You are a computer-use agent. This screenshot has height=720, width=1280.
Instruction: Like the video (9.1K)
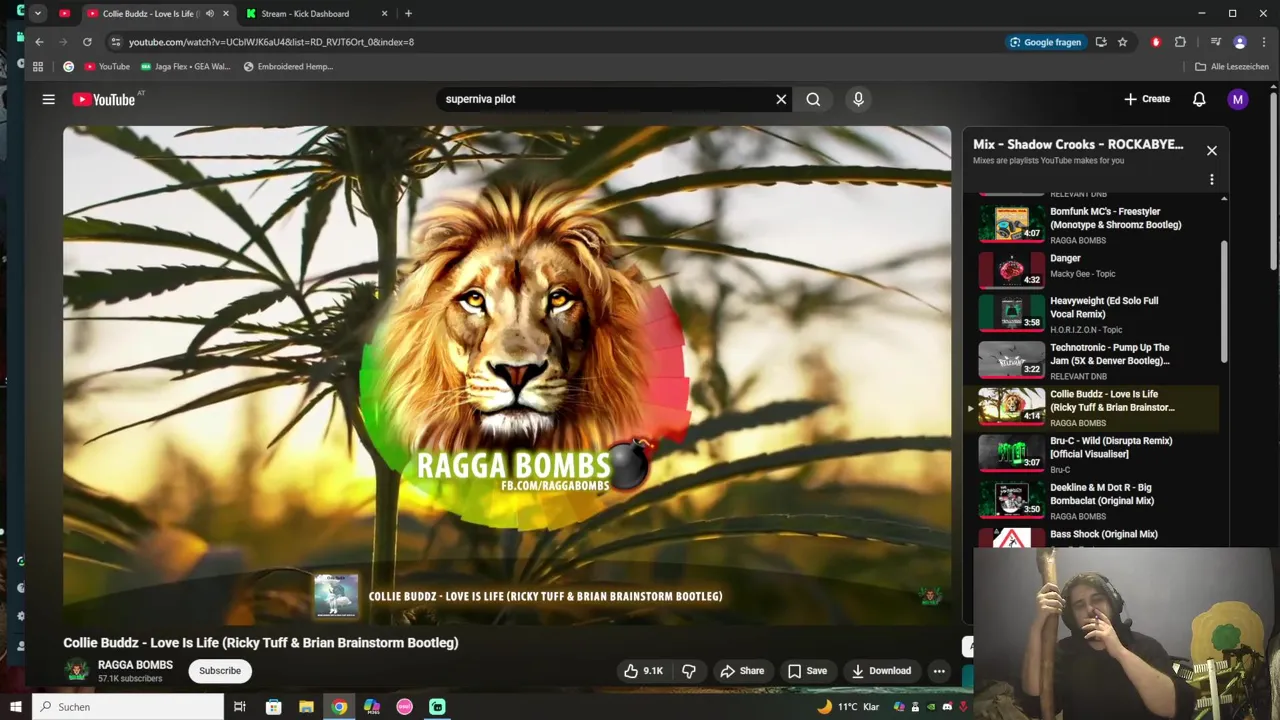click(x=642, y=671)
